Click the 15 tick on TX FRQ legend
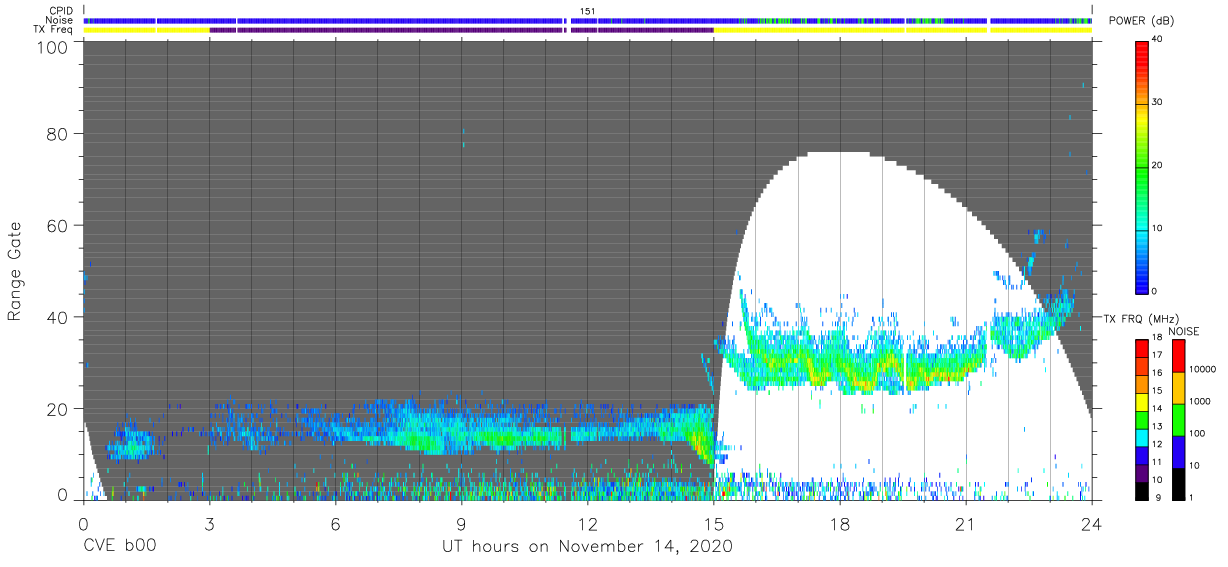 pos(1157,391)
